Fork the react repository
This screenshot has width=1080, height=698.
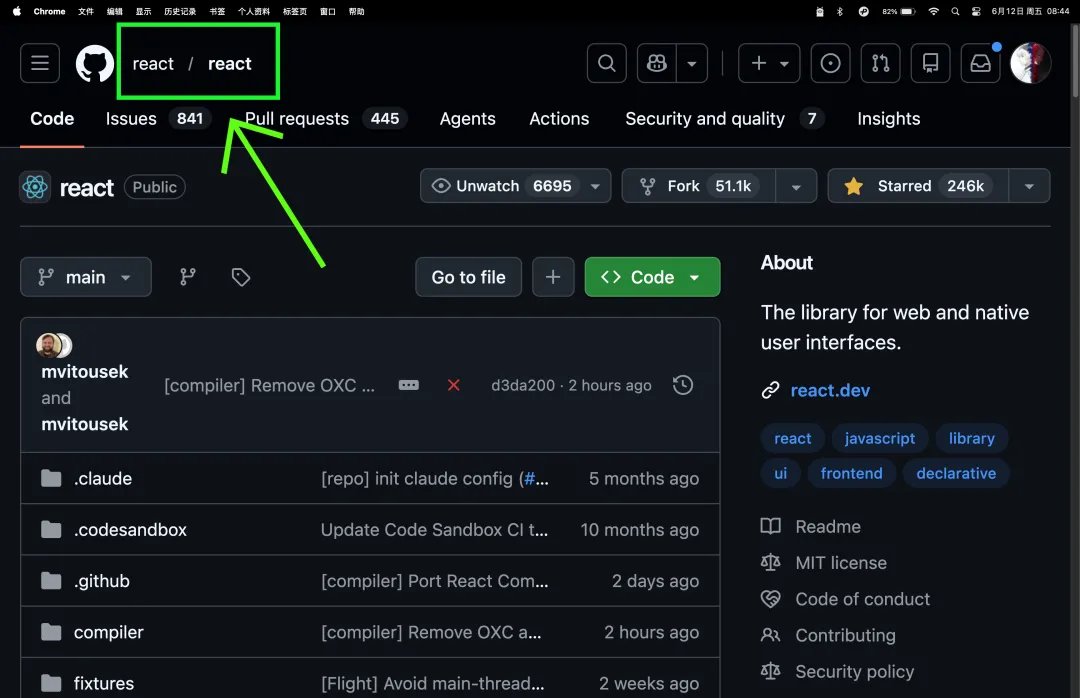tap(698, 186)
